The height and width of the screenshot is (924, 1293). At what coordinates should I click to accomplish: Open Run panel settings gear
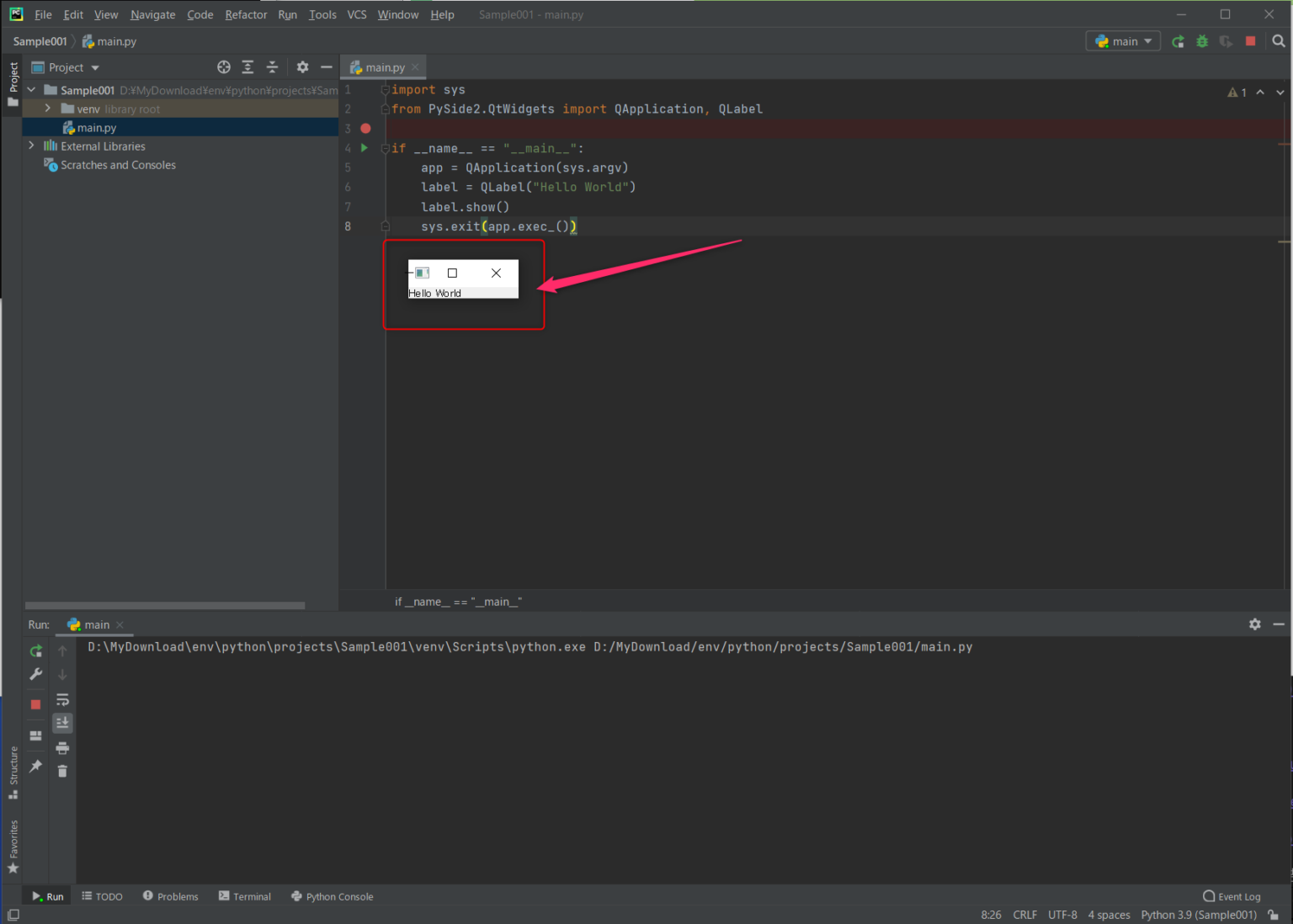1255,624
